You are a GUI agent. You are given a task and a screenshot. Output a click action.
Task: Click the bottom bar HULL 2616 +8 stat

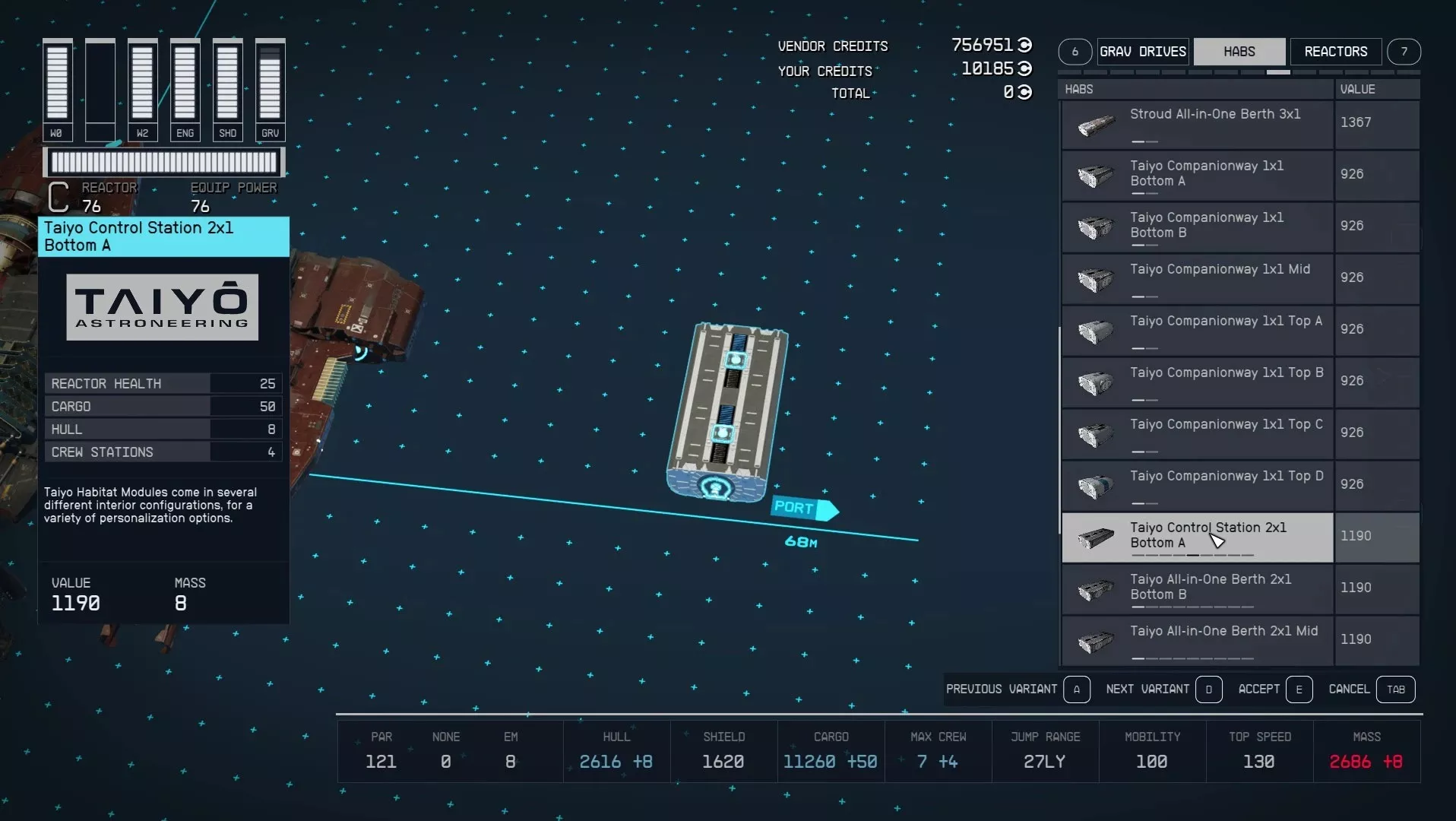point(616,750)
